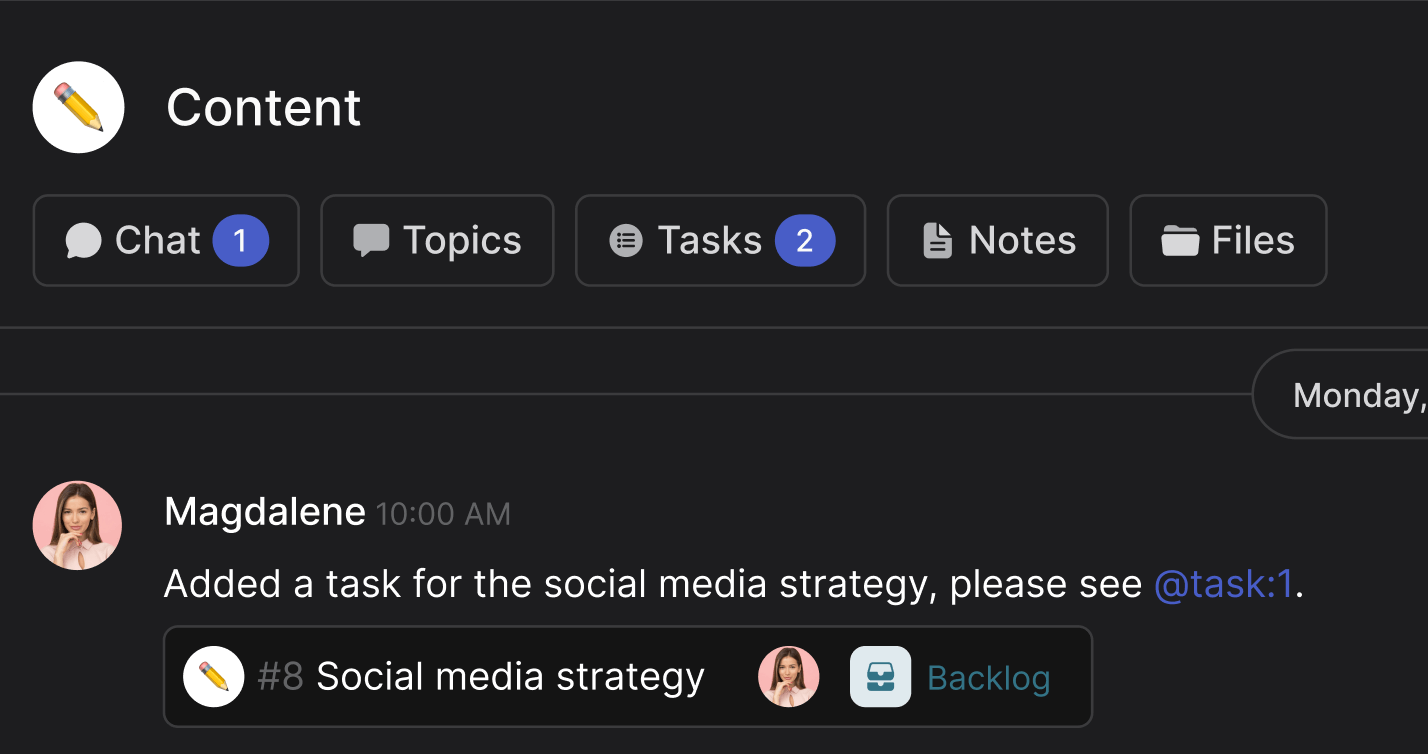Open the Notes tab

pos(997,240)
